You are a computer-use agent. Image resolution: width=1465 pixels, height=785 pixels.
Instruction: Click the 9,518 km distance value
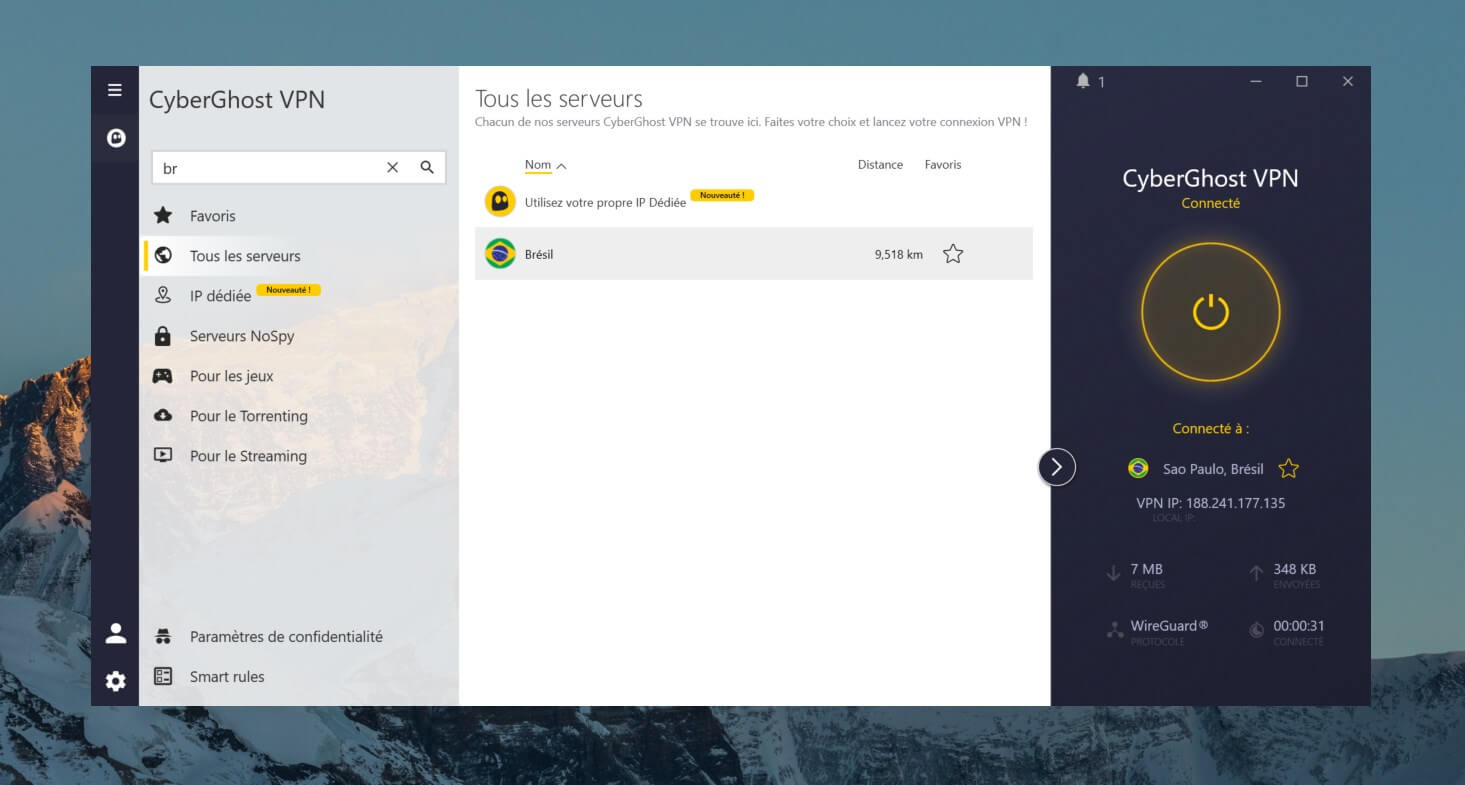point(898,254)
